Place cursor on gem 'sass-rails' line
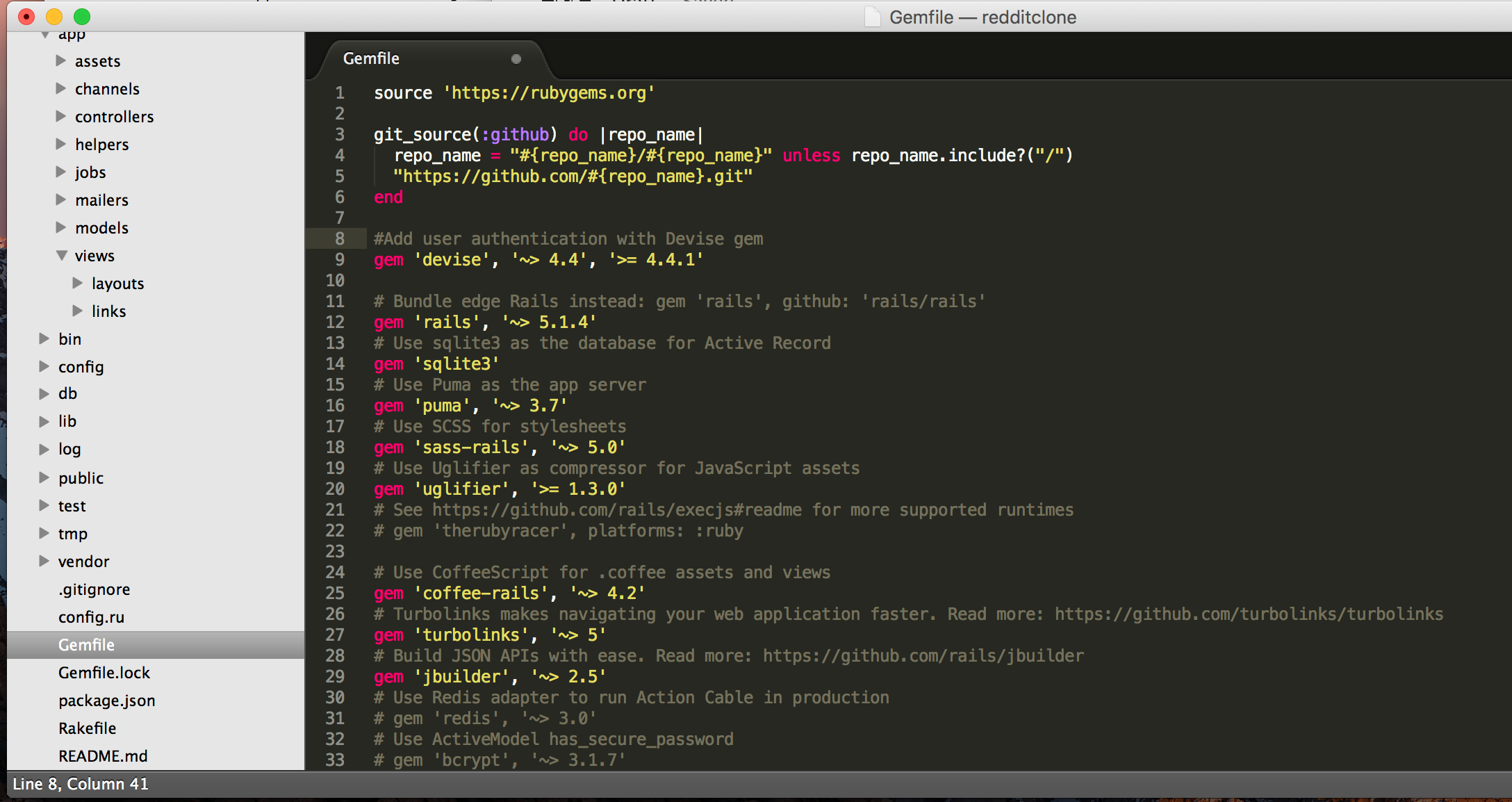 (500, 448)
